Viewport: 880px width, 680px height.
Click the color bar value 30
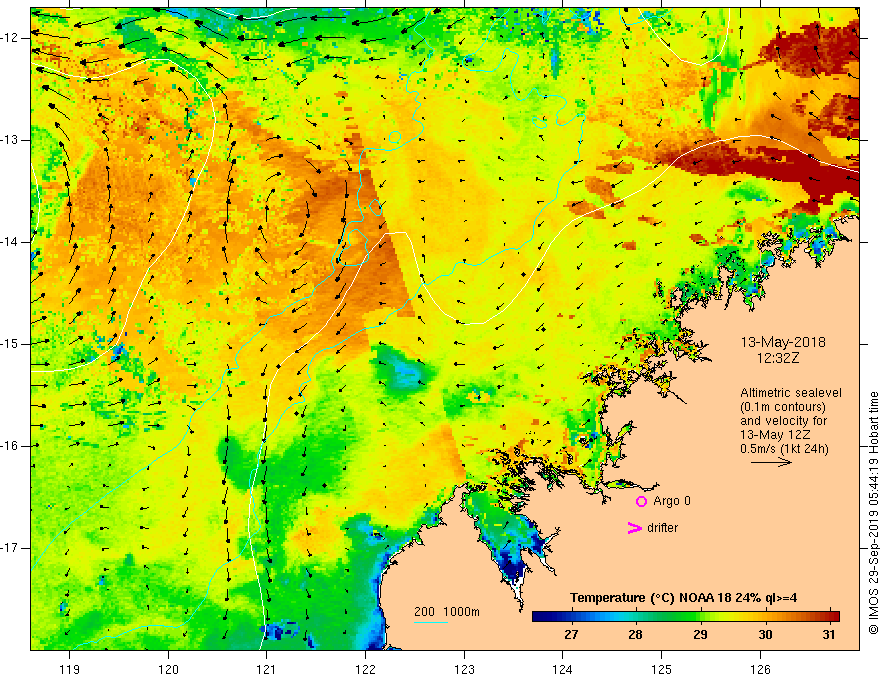click(765, 635)
